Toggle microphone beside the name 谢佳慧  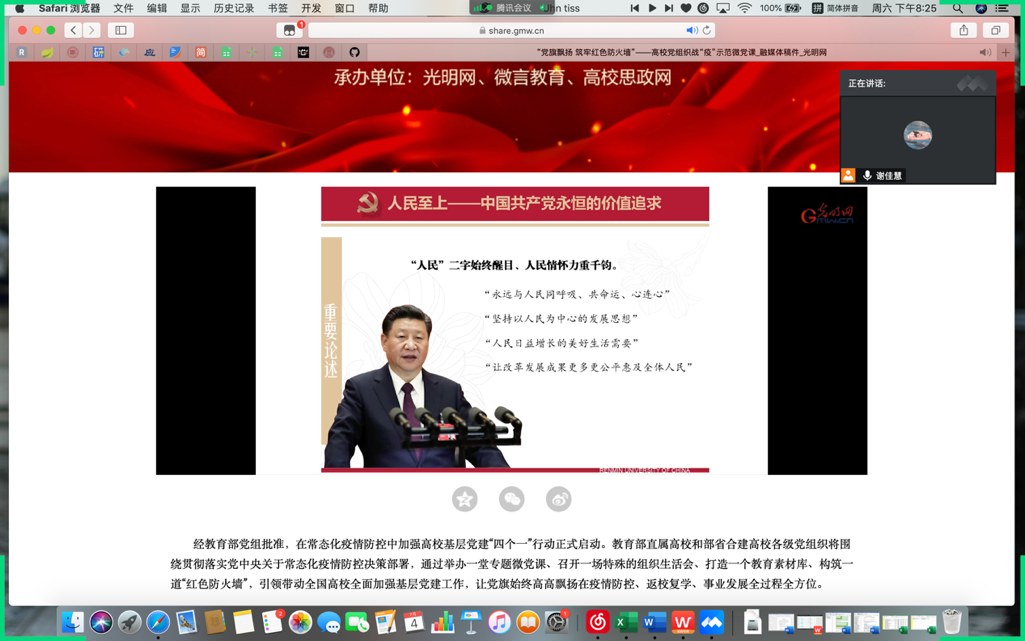point(867,176)
